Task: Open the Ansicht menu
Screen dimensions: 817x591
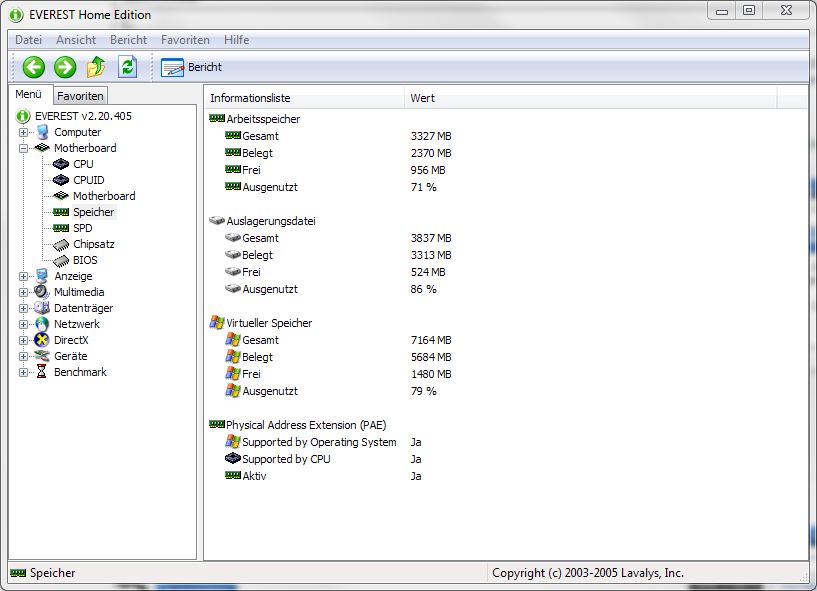Action: point(76,40)
